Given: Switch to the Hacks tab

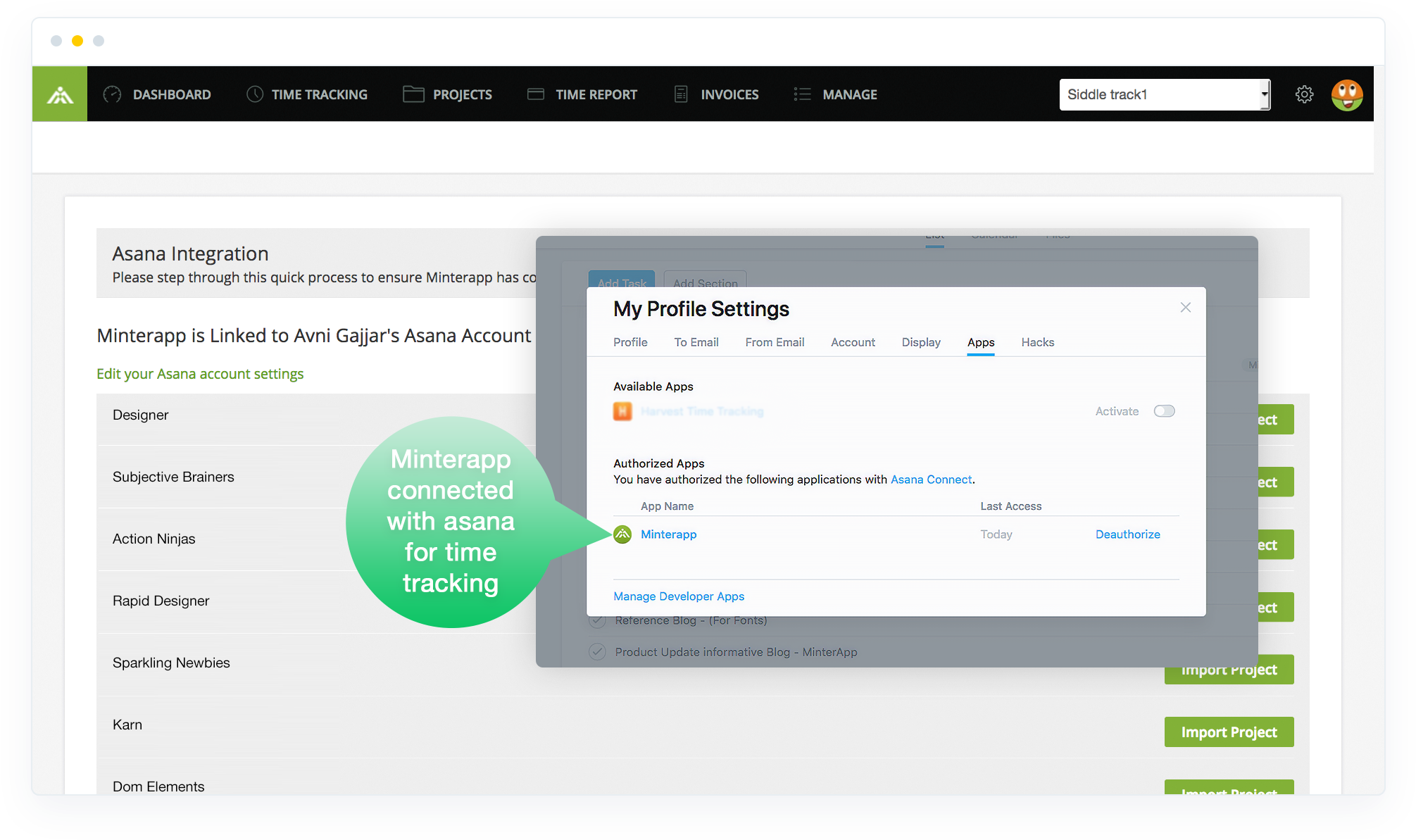Looking at the screenshot, I should (1037, 342).
